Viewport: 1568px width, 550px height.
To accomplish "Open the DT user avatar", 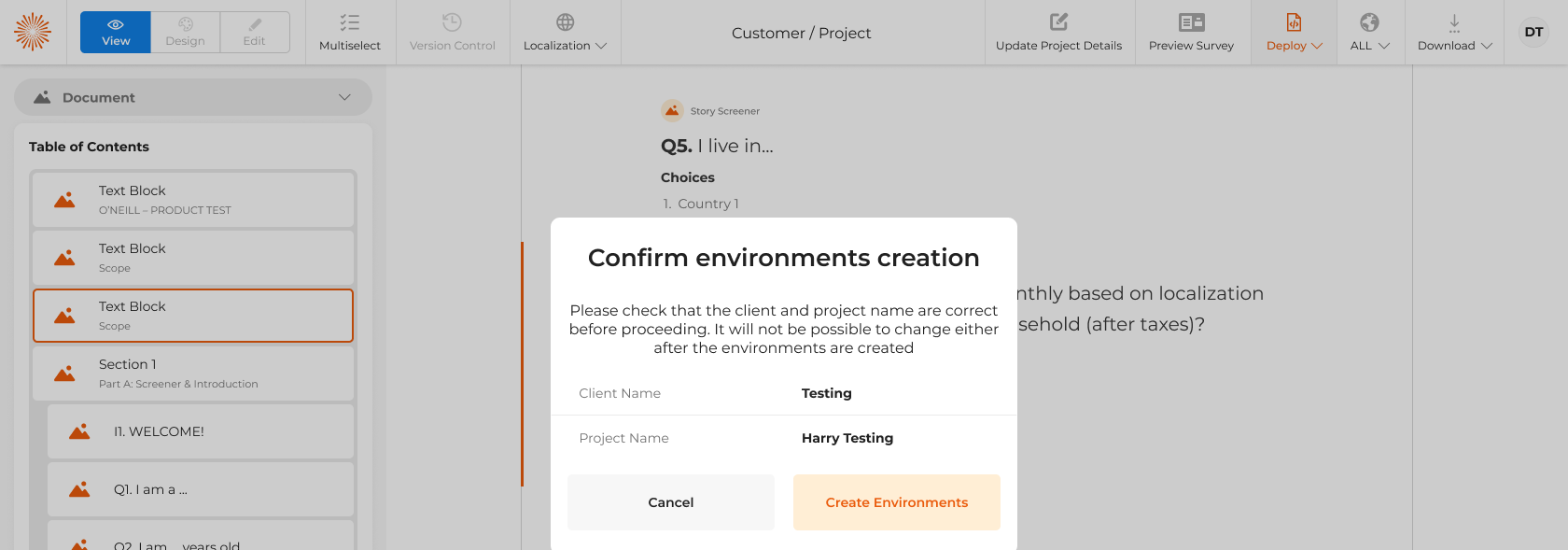I will tap(1533, 32).
